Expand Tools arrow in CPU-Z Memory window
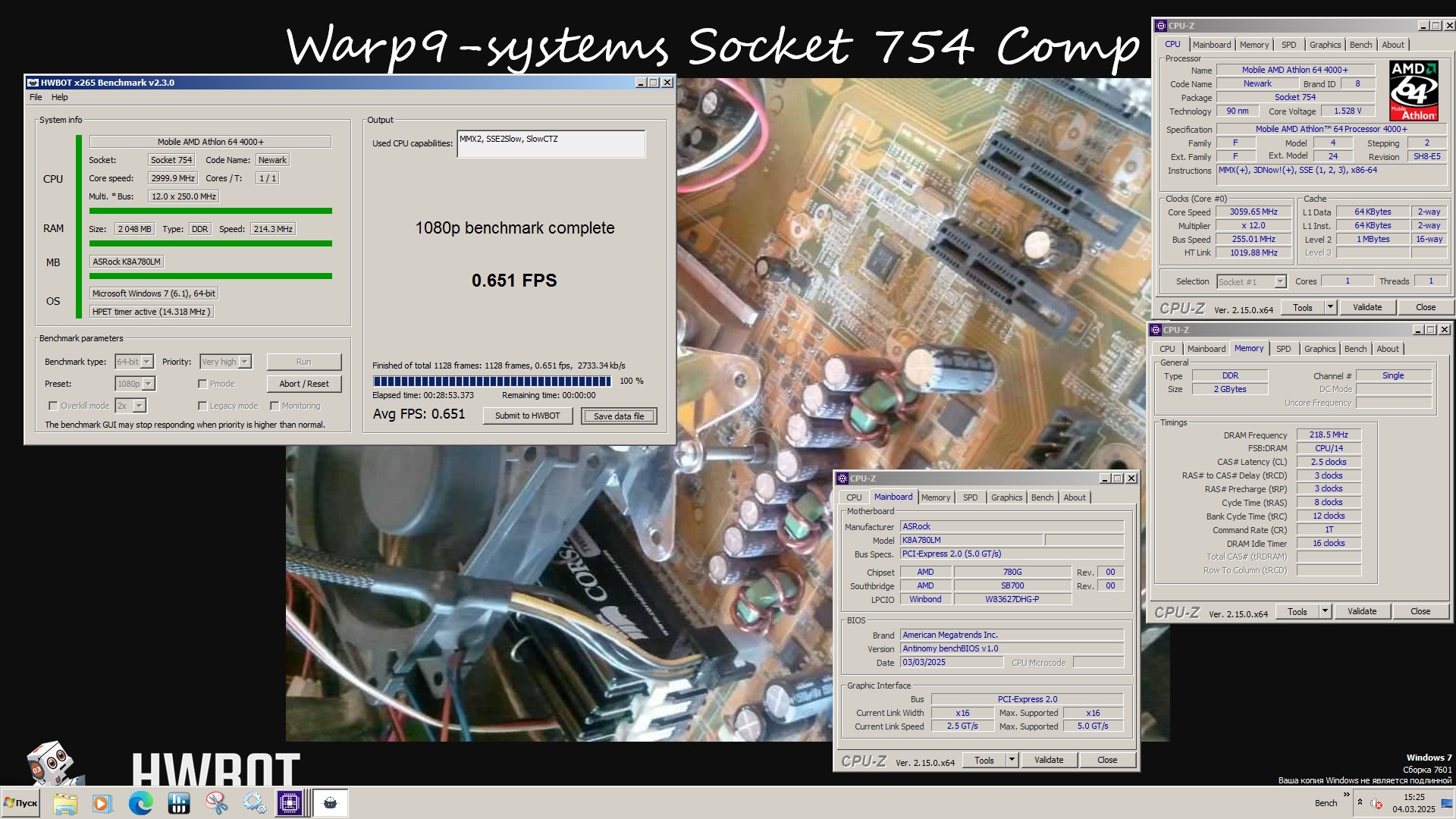 pyautogui.click(x=1325, y=611)
